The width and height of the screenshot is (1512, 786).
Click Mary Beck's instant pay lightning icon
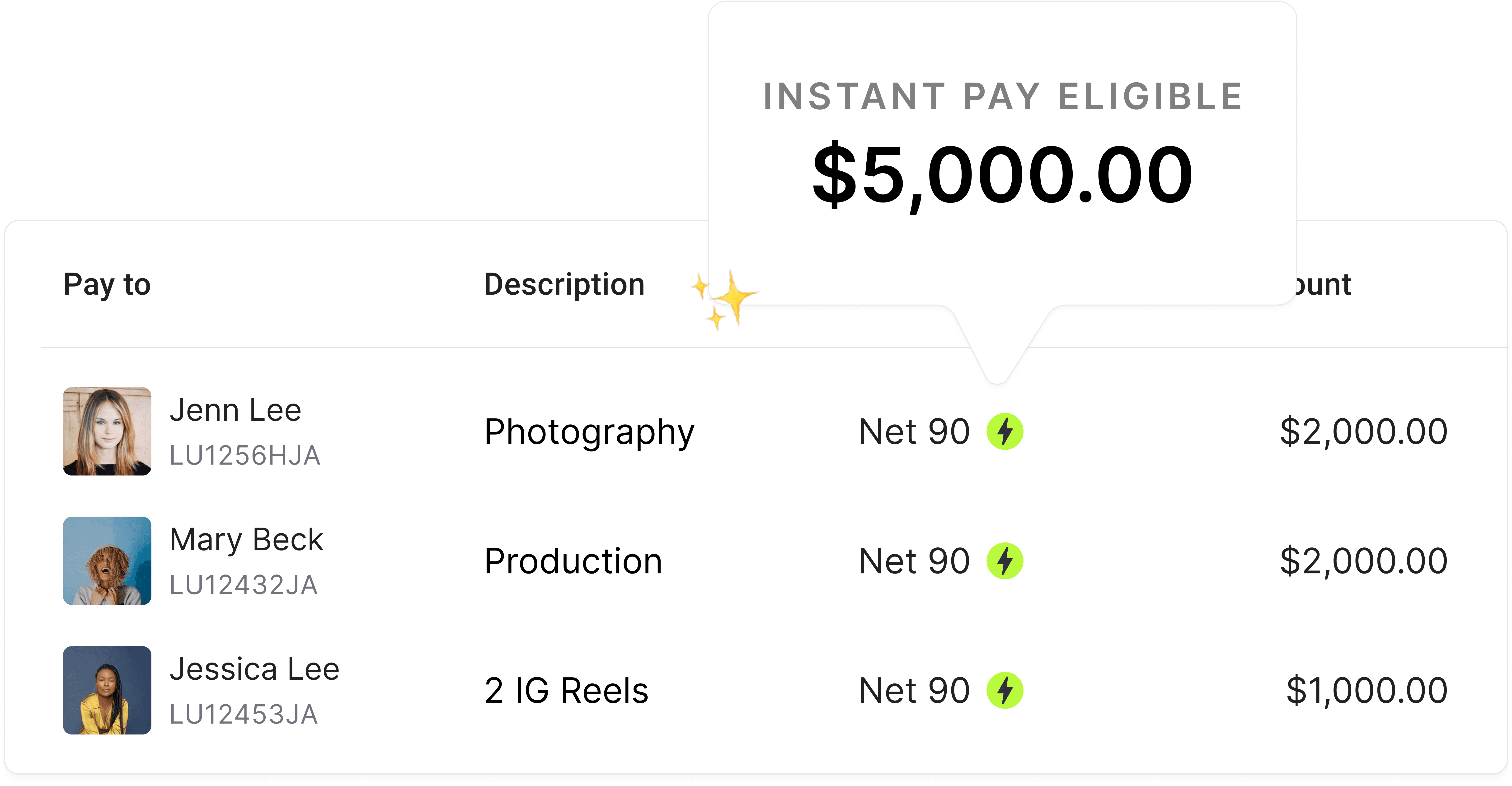tap(1005, 560)
